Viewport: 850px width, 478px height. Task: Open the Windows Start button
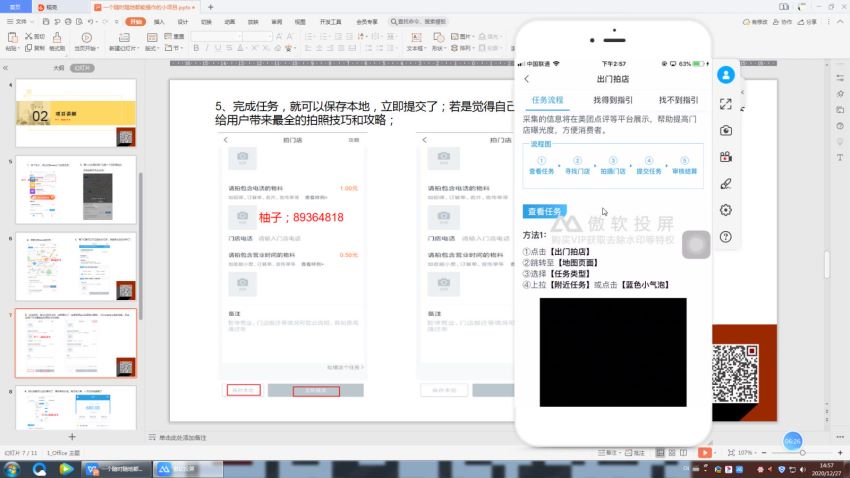click(12, 469)
